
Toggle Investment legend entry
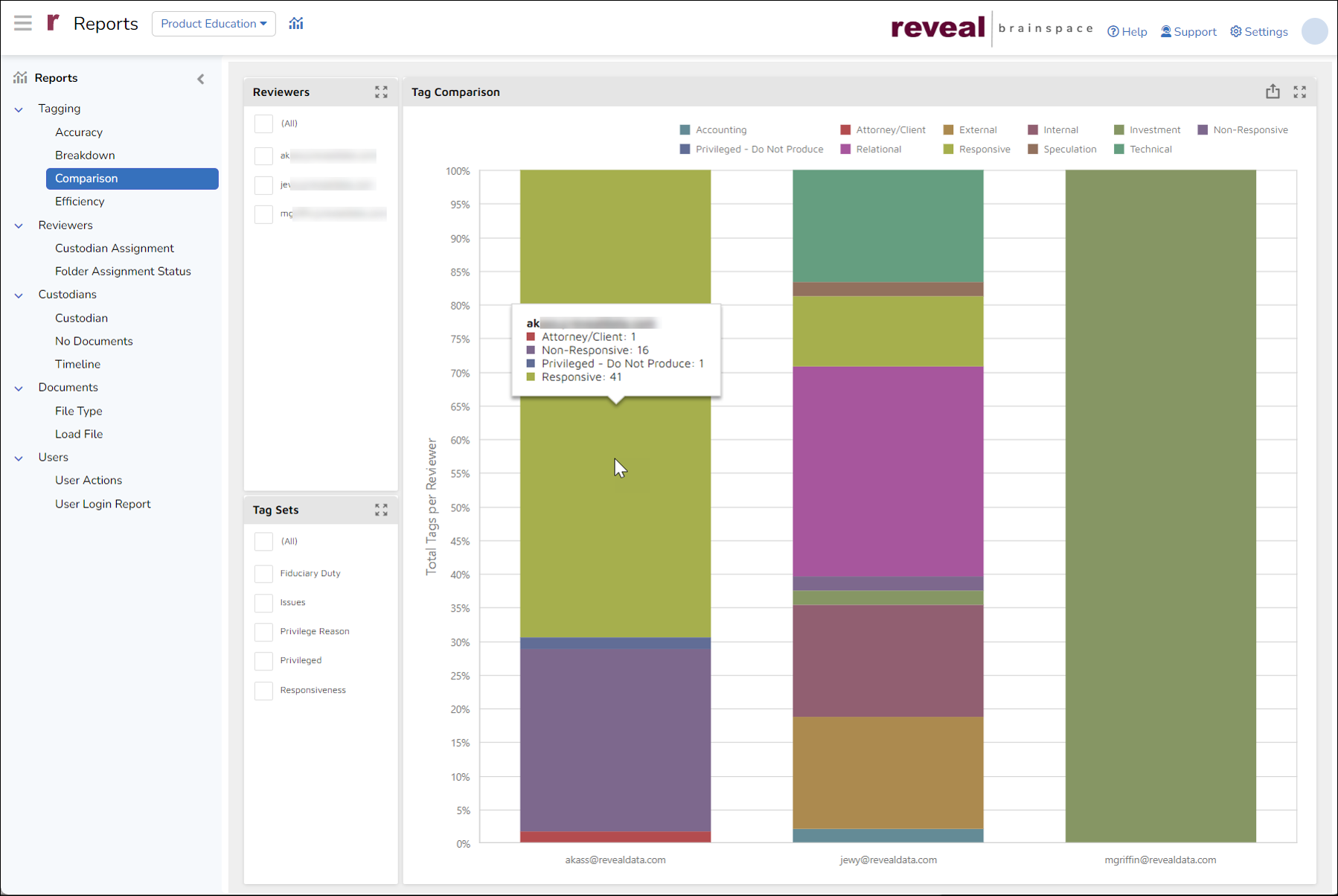(1147, 129)
